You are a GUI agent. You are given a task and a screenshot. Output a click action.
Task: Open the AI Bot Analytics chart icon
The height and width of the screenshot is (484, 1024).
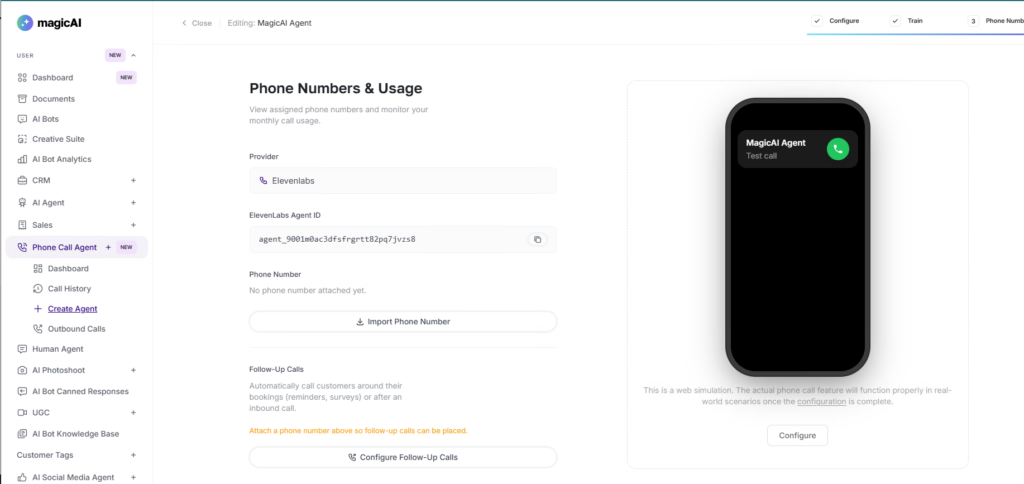pyautogui.click(x=22, y=159)
